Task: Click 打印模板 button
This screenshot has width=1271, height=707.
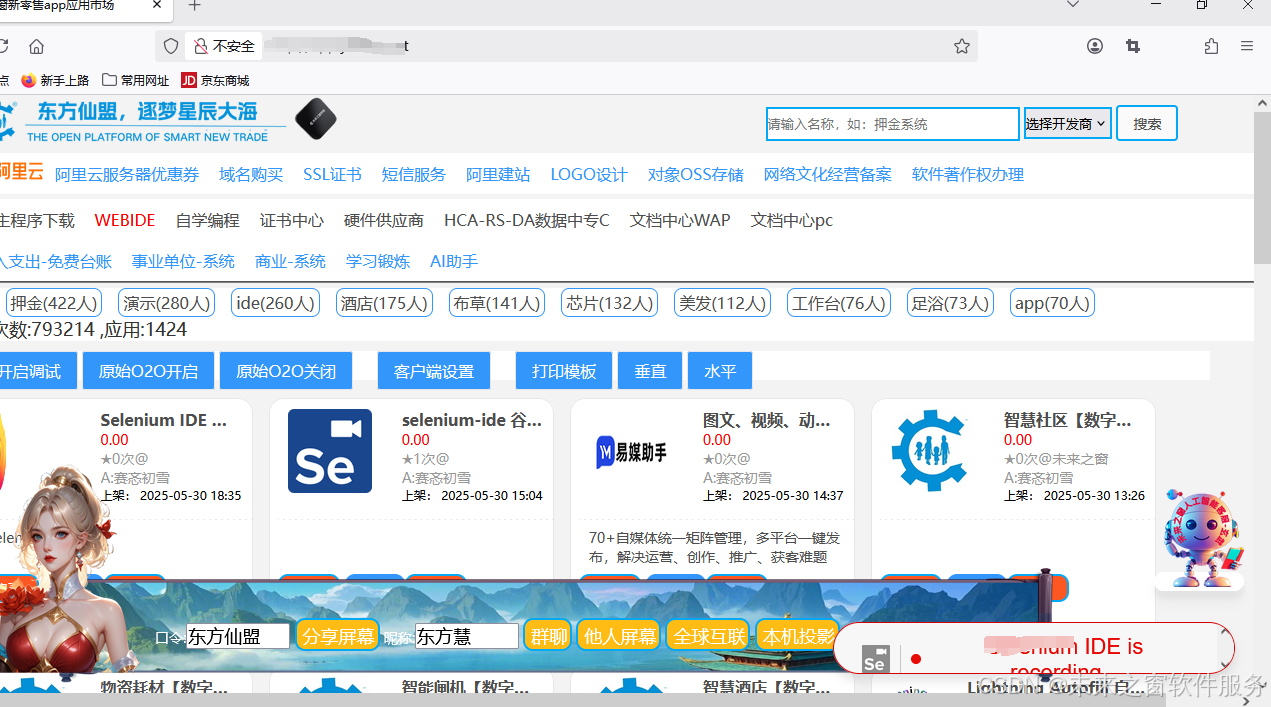Action: coord(564,371)
